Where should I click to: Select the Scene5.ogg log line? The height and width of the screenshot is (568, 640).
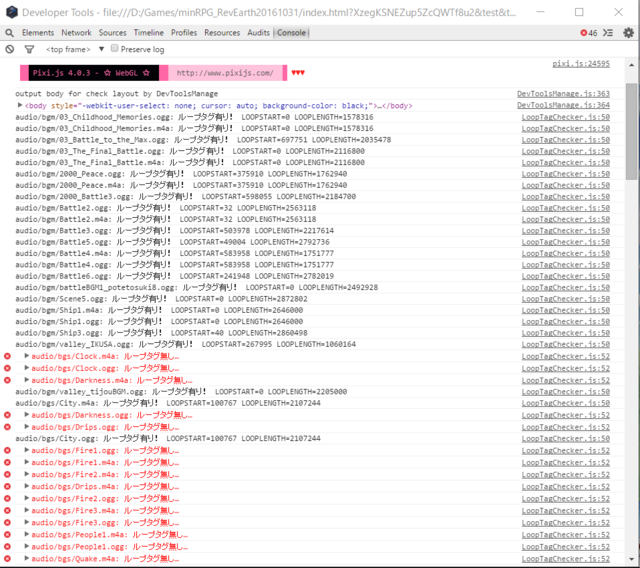(162, 299)
